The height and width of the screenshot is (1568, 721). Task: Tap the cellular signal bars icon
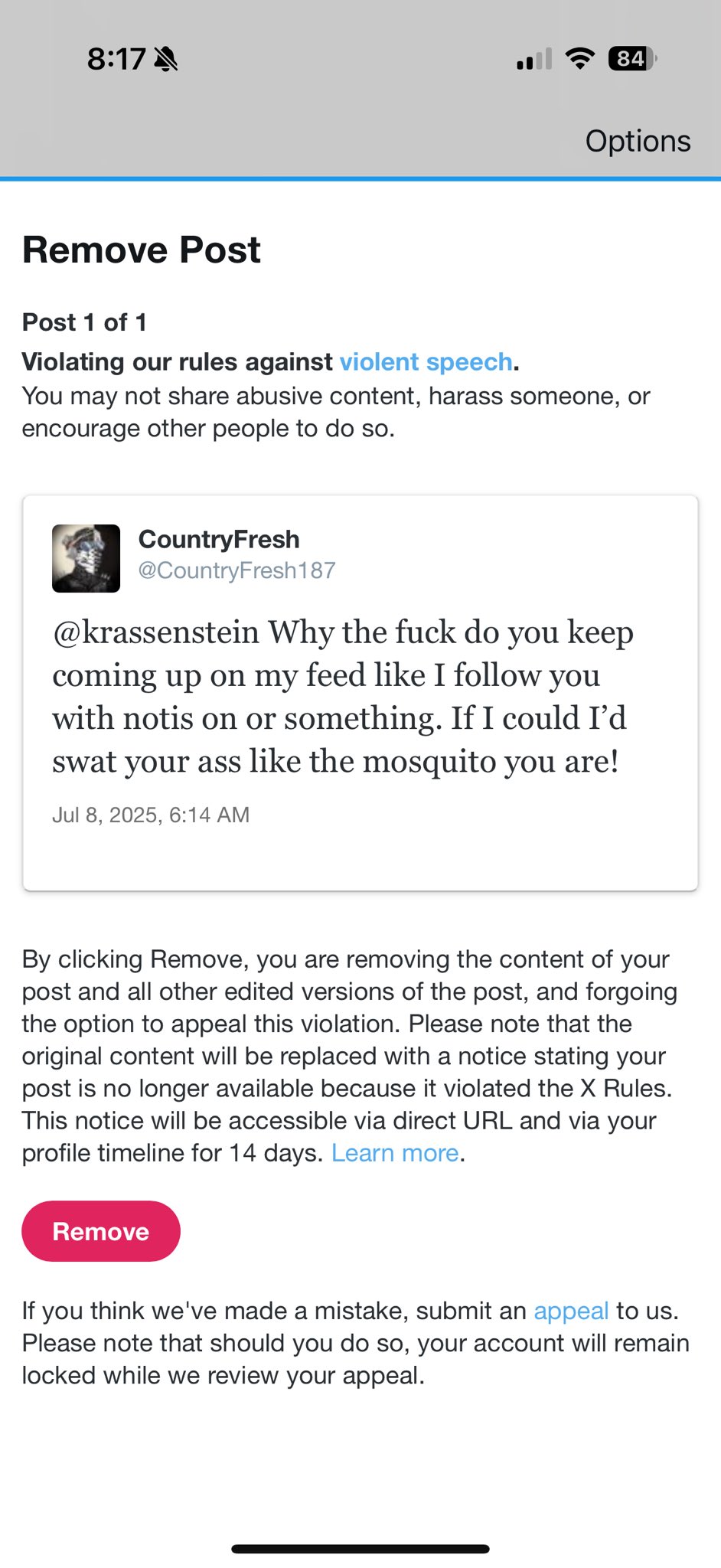click(x=533, y=59)
